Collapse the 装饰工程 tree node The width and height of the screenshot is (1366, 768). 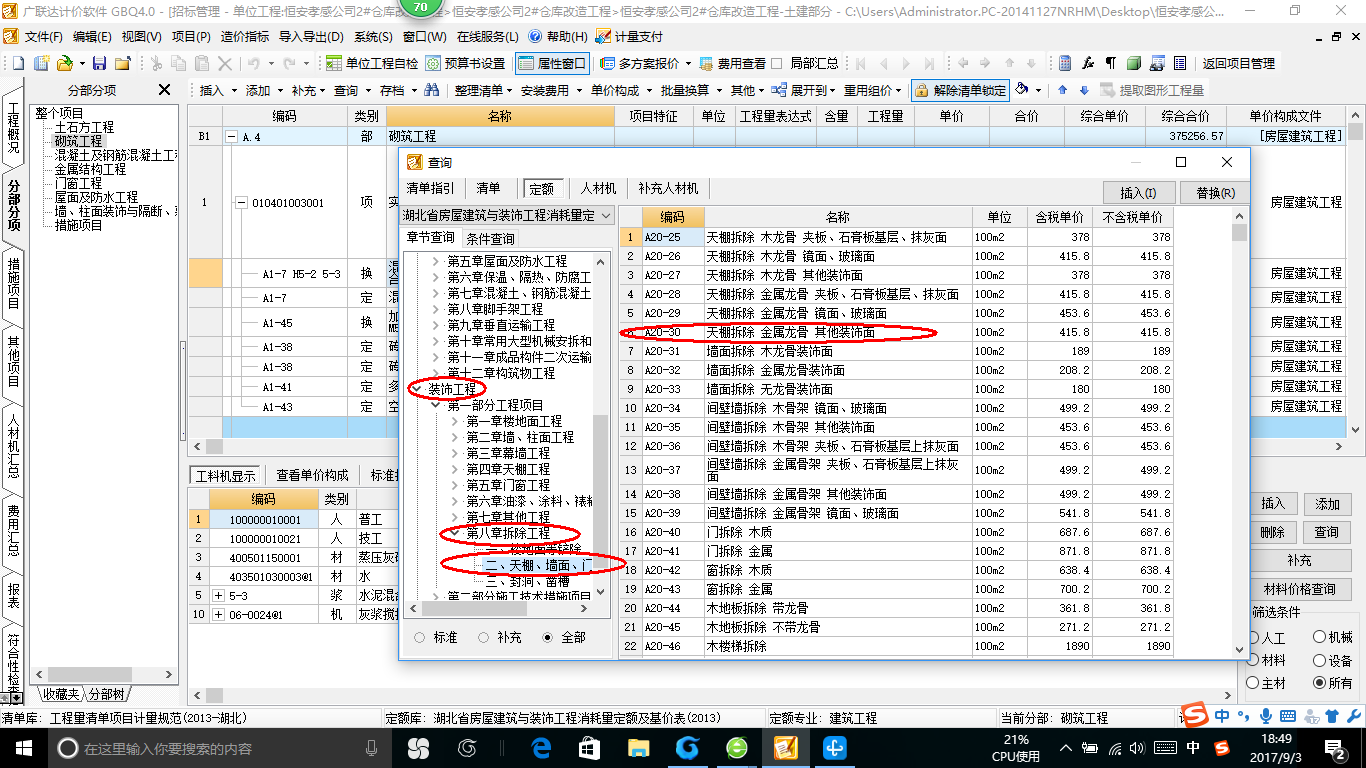(418, 389)
